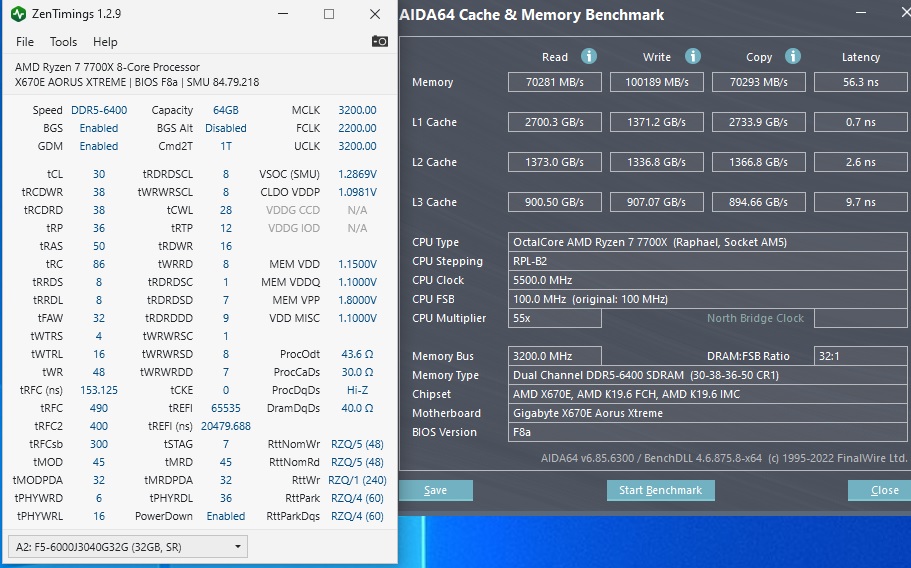Maximize the ZenTimings window
This screenshot has height=568, width=911.
[x=329, y=14]
